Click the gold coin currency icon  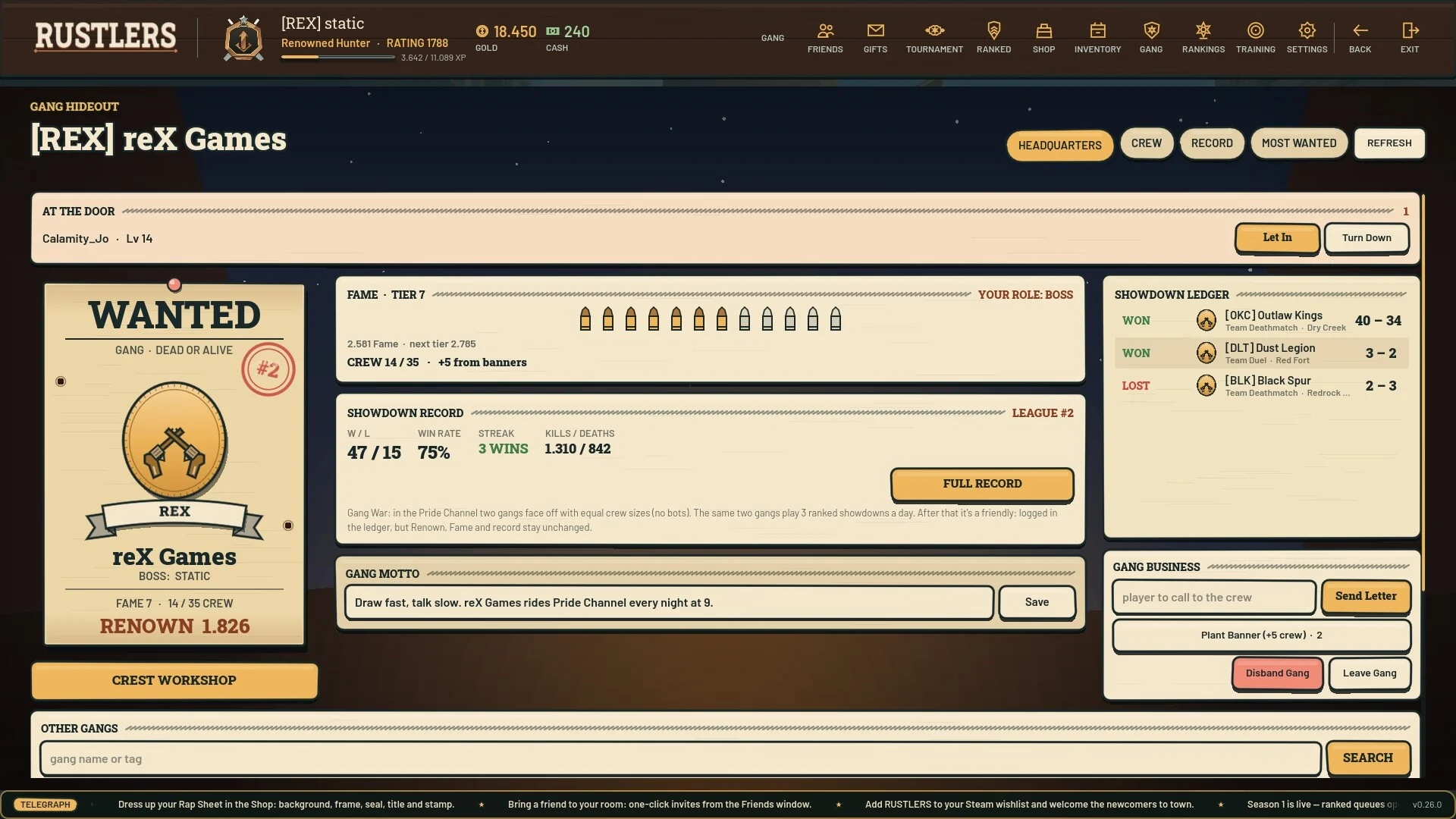[x=482, y=31]
